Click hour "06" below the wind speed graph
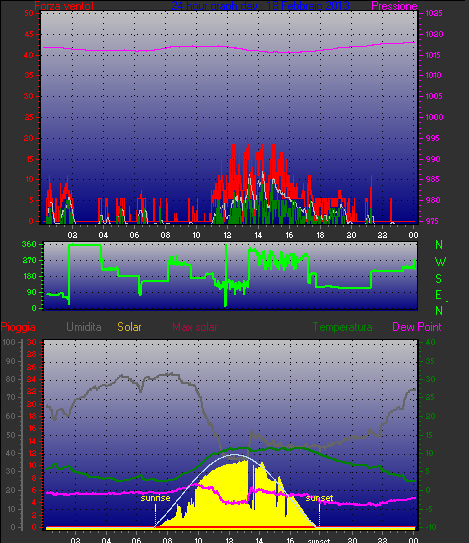Viewport: 469px width, 543px height. click(134, 235)
